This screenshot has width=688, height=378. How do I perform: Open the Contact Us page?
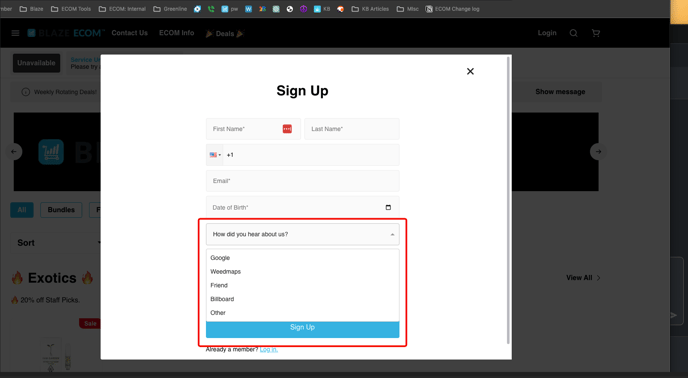coord(129,33)
